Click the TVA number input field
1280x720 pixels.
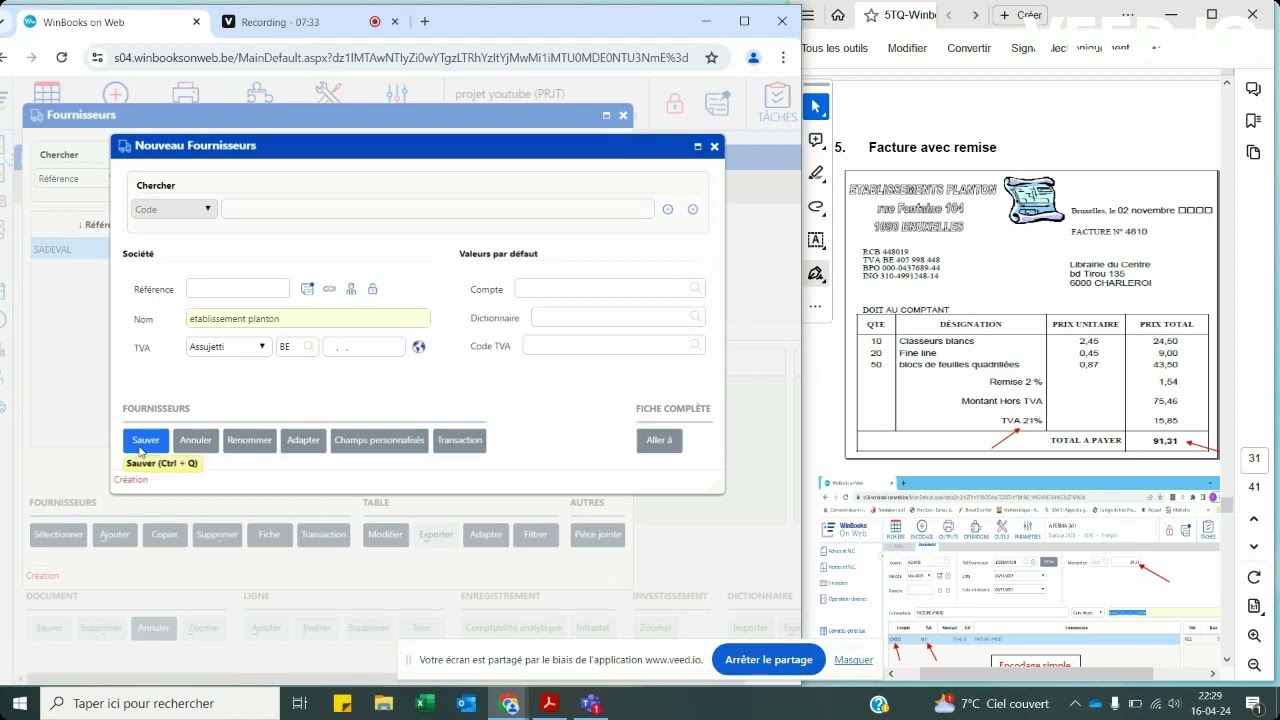pyautogui.click(x=364, y=347)
